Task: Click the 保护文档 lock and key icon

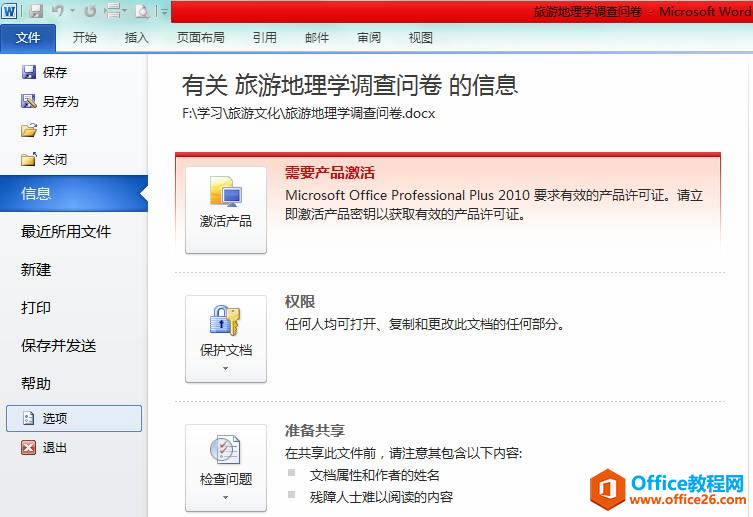Action: click(225, 320)
